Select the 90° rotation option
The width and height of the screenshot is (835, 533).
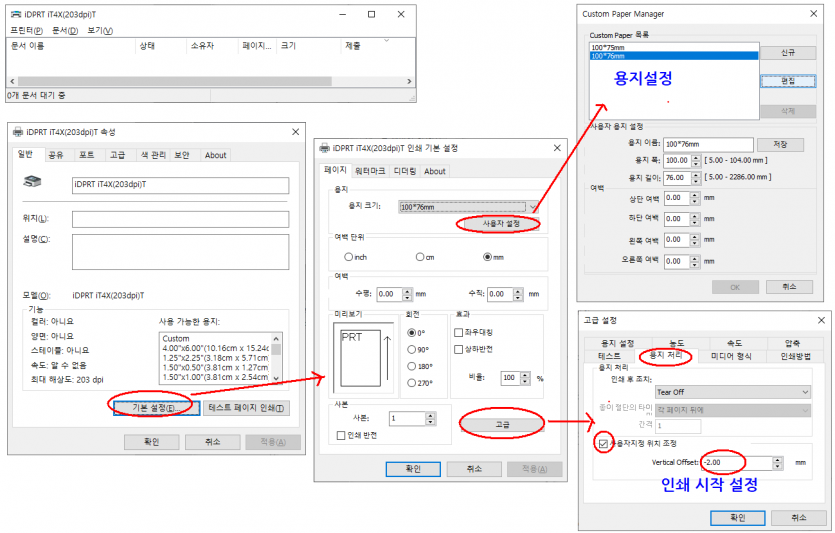pyautogui.click(x=412, y=350)
